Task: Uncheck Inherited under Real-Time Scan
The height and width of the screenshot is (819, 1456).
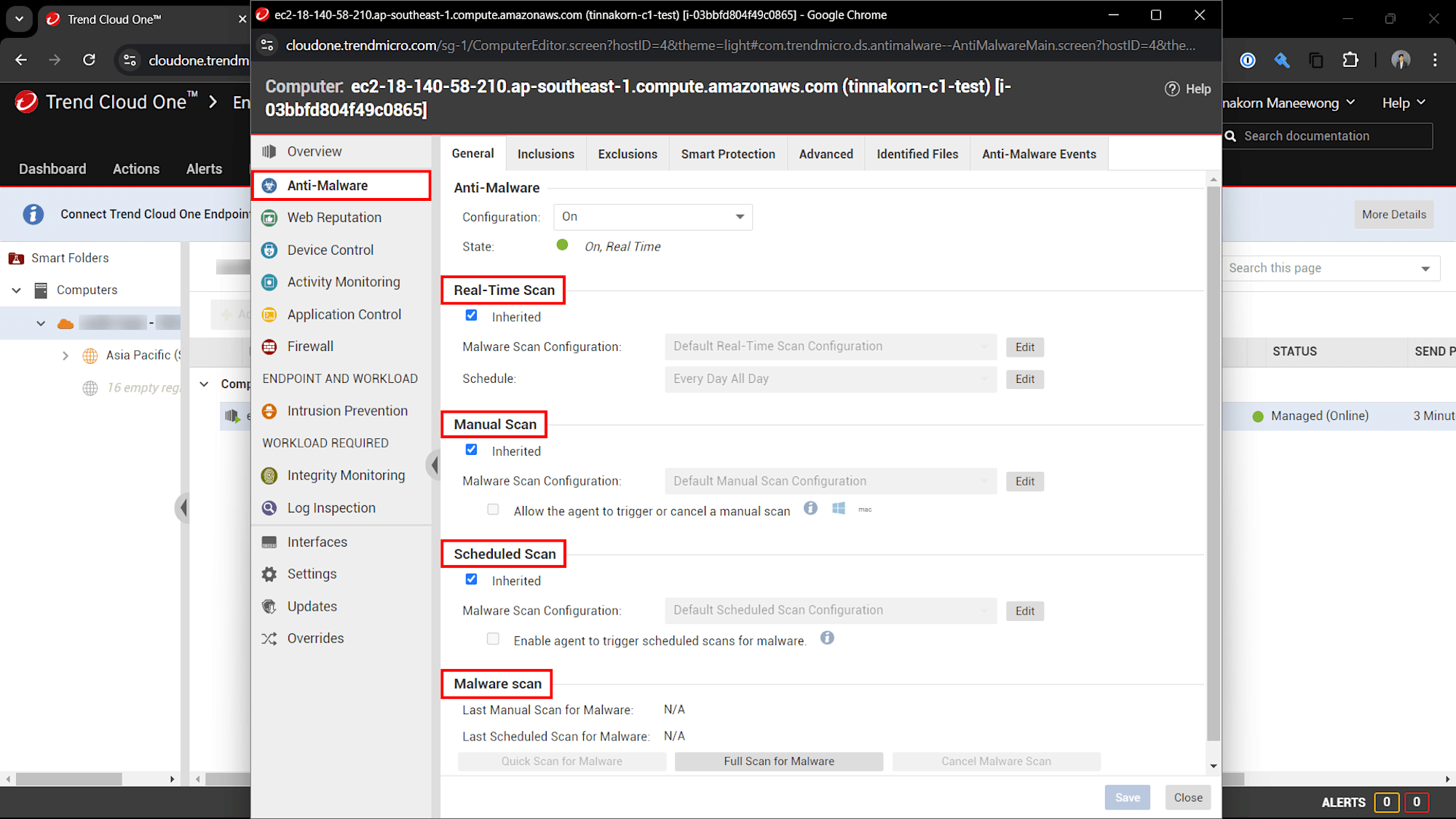Action: [x=472, y=316]
